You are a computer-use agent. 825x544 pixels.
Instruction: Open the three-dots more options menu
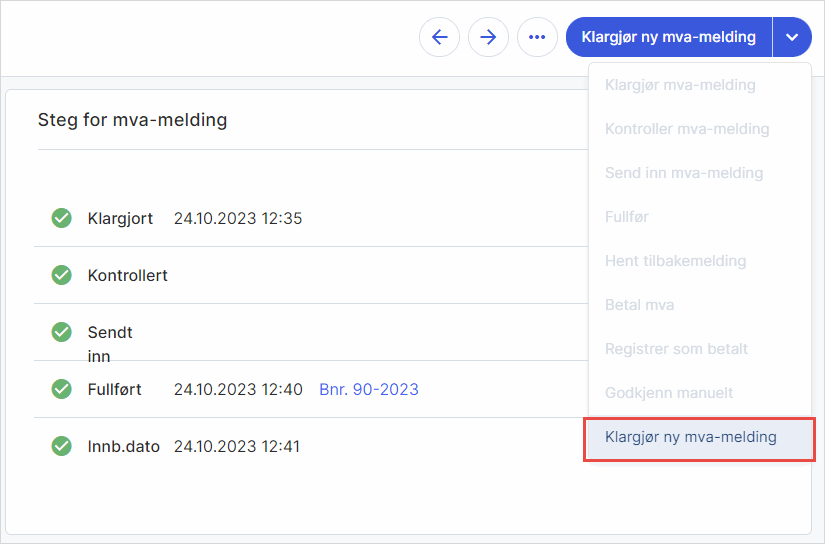pyautogui.click(x=537, y=37)
